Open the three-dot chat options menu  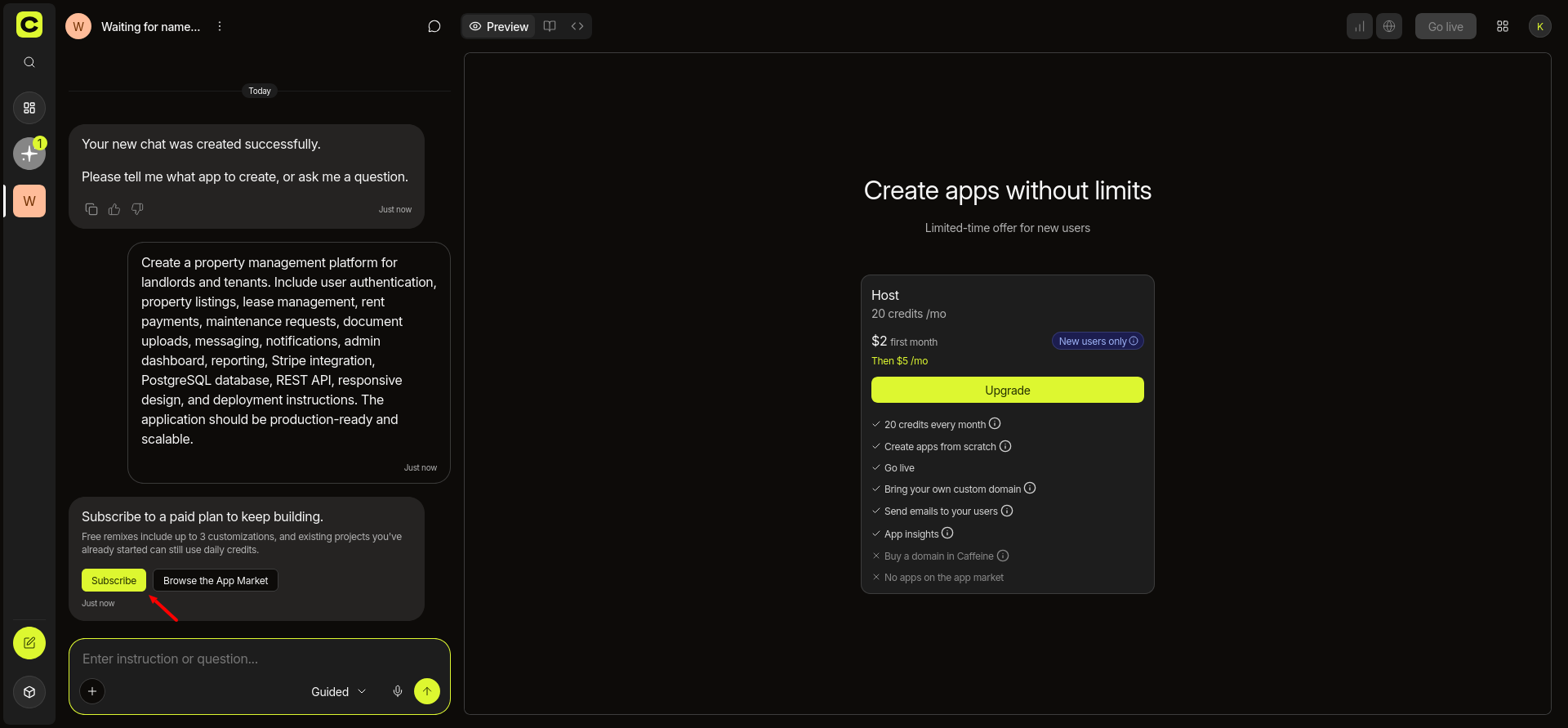click(x=220, y=26)
